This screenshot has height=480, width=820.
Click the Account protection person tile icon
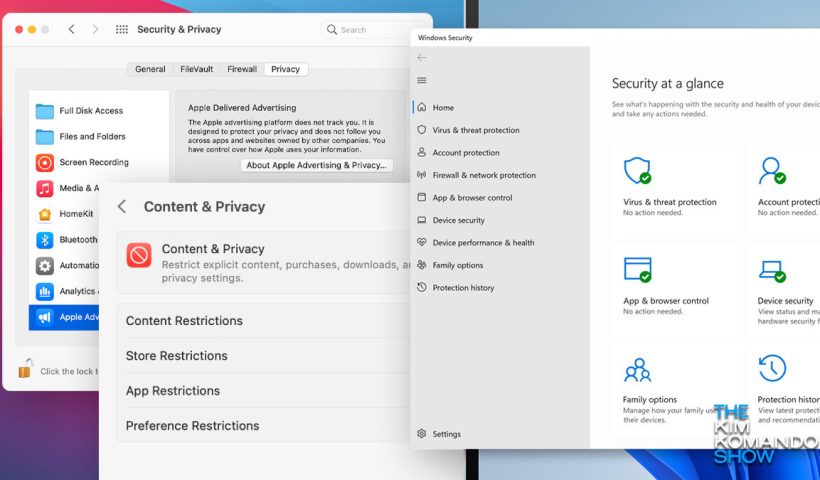click(772, 170)
